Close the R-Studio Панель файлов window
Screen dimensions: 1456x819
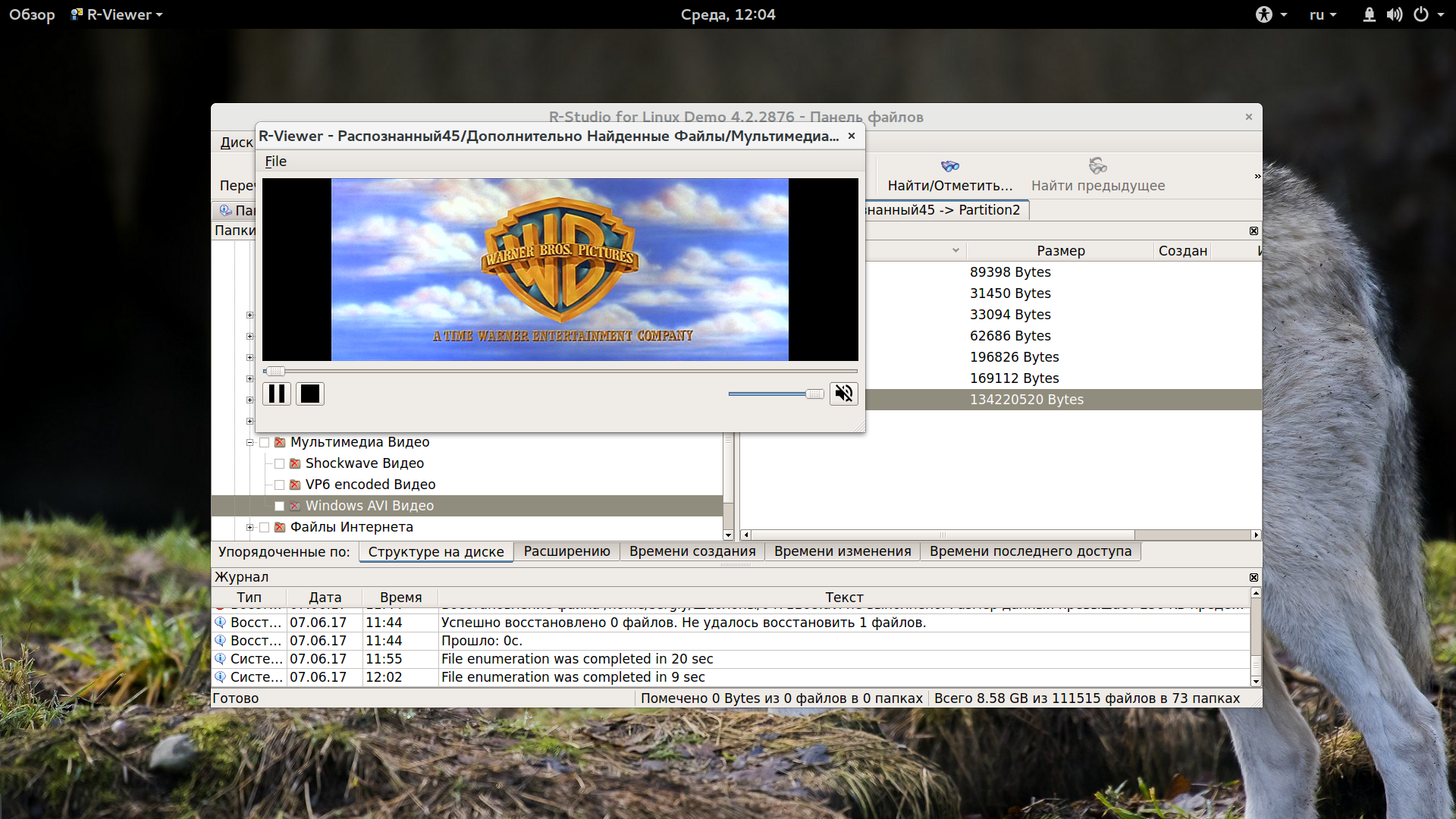[x=1248, y=117]
